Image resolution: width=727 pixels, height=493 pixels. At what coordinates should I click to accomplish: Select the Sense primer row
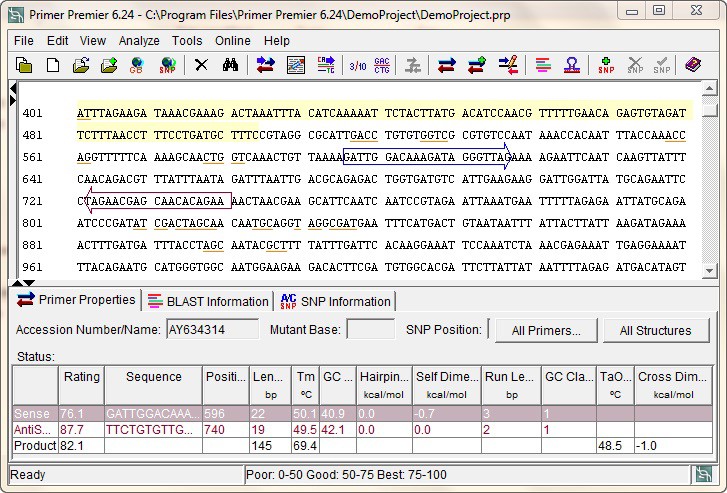[x=362, y=413]
